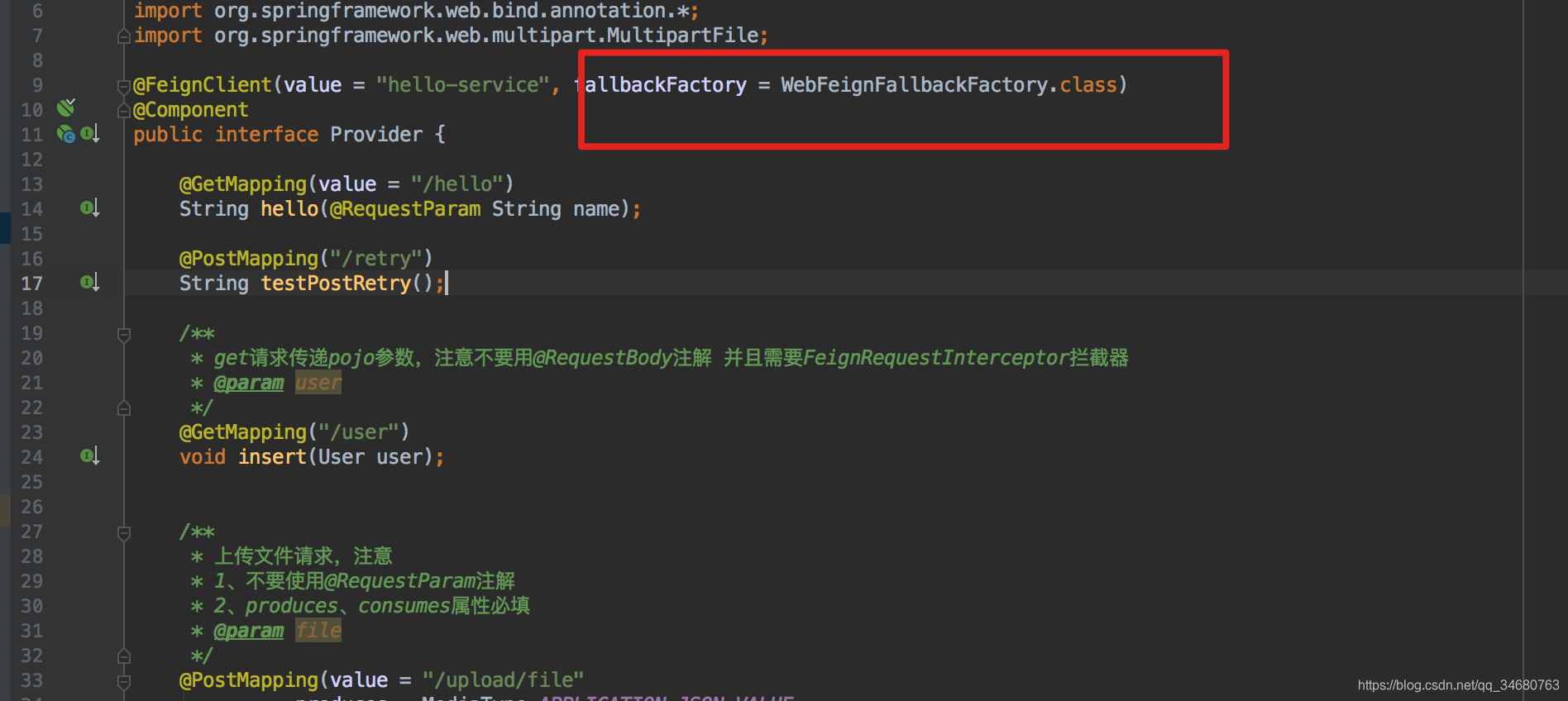This screenshot has width=1568, height=701.
Task: Click the Spring bean gutter icon beside @Component
Action: [66, 107]
